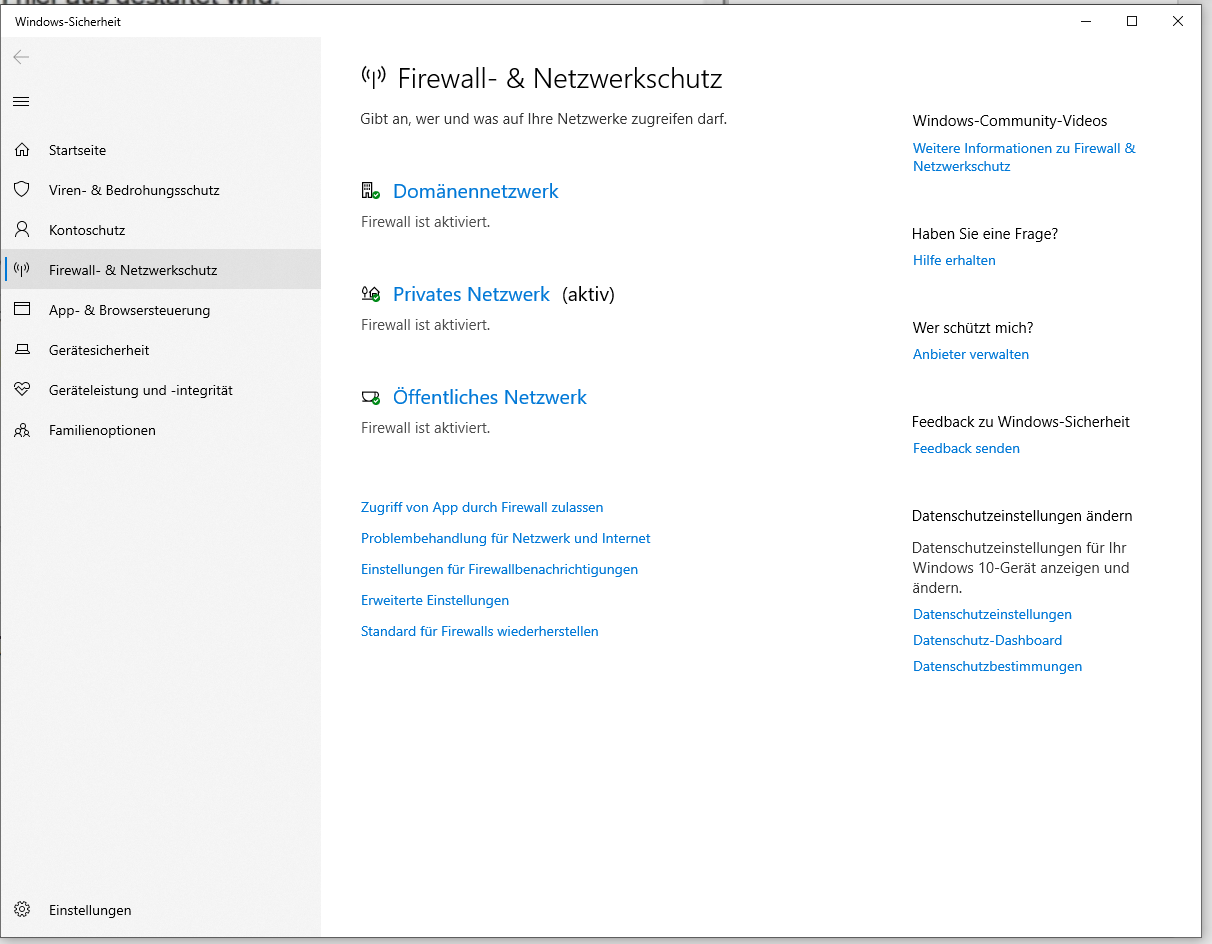
Task: Click the Familienoptionen people icon
Action: [x=22, y=430]
